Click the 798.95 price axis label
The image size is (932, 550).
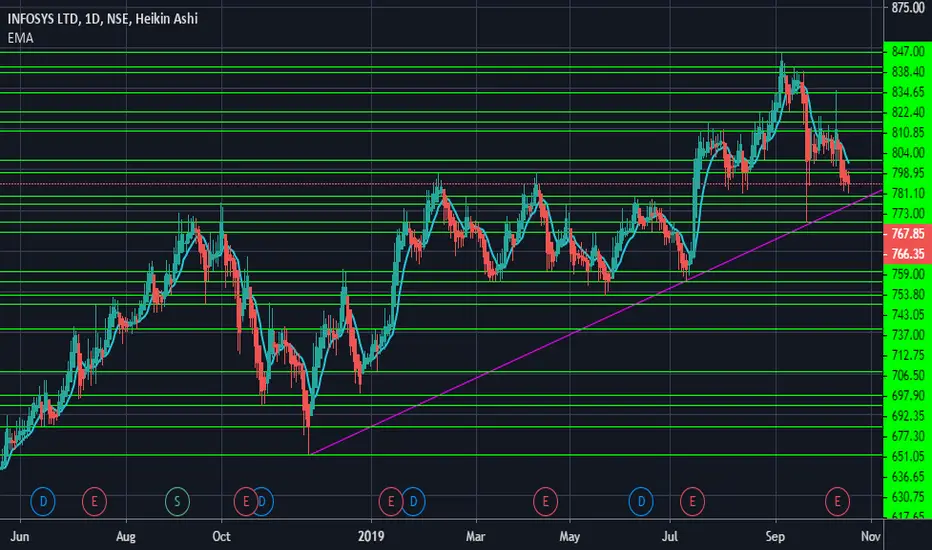coord(908,173)
